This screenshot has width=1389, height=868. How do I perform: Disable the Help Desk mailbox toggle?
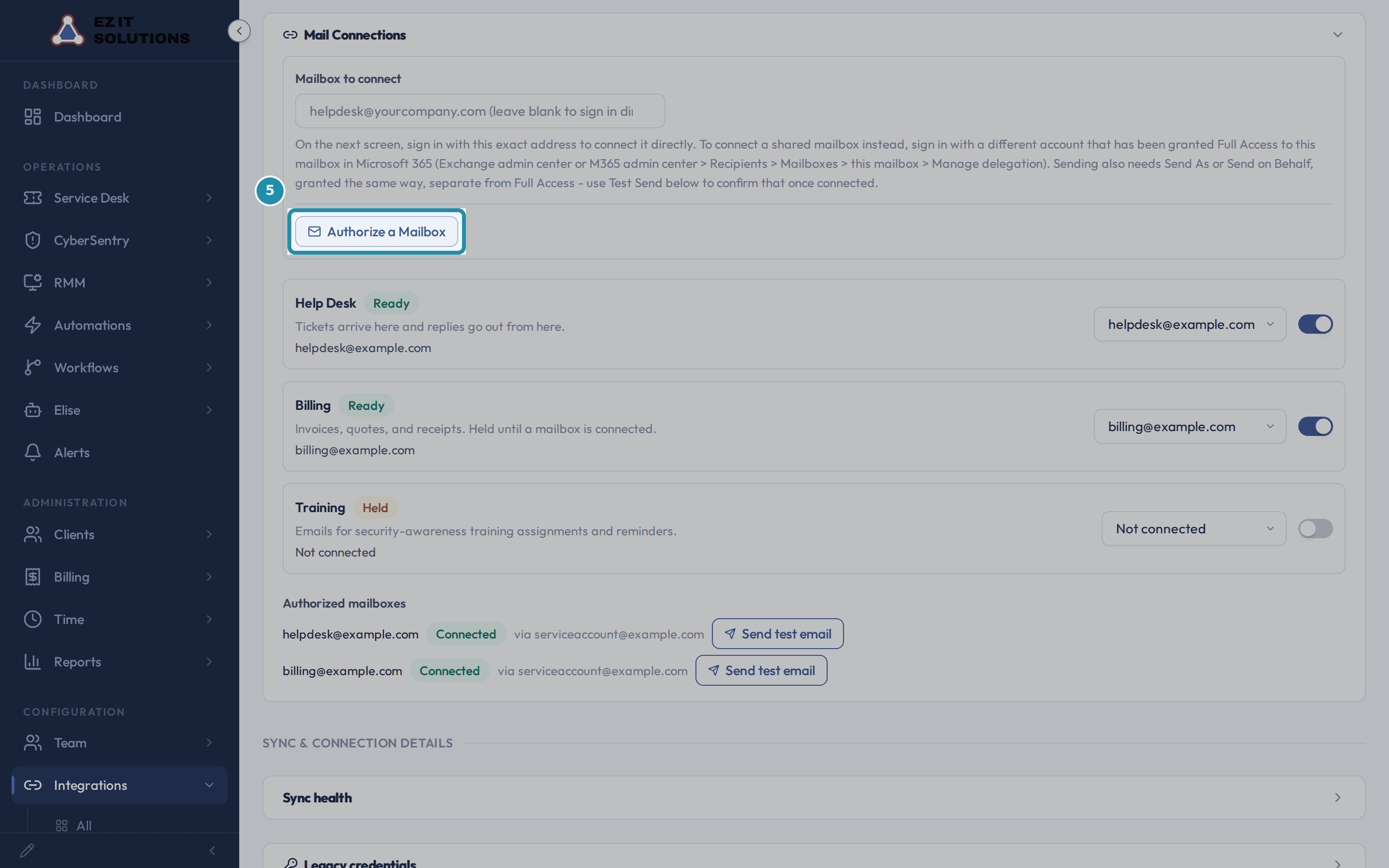click(x=1315, y=325)
